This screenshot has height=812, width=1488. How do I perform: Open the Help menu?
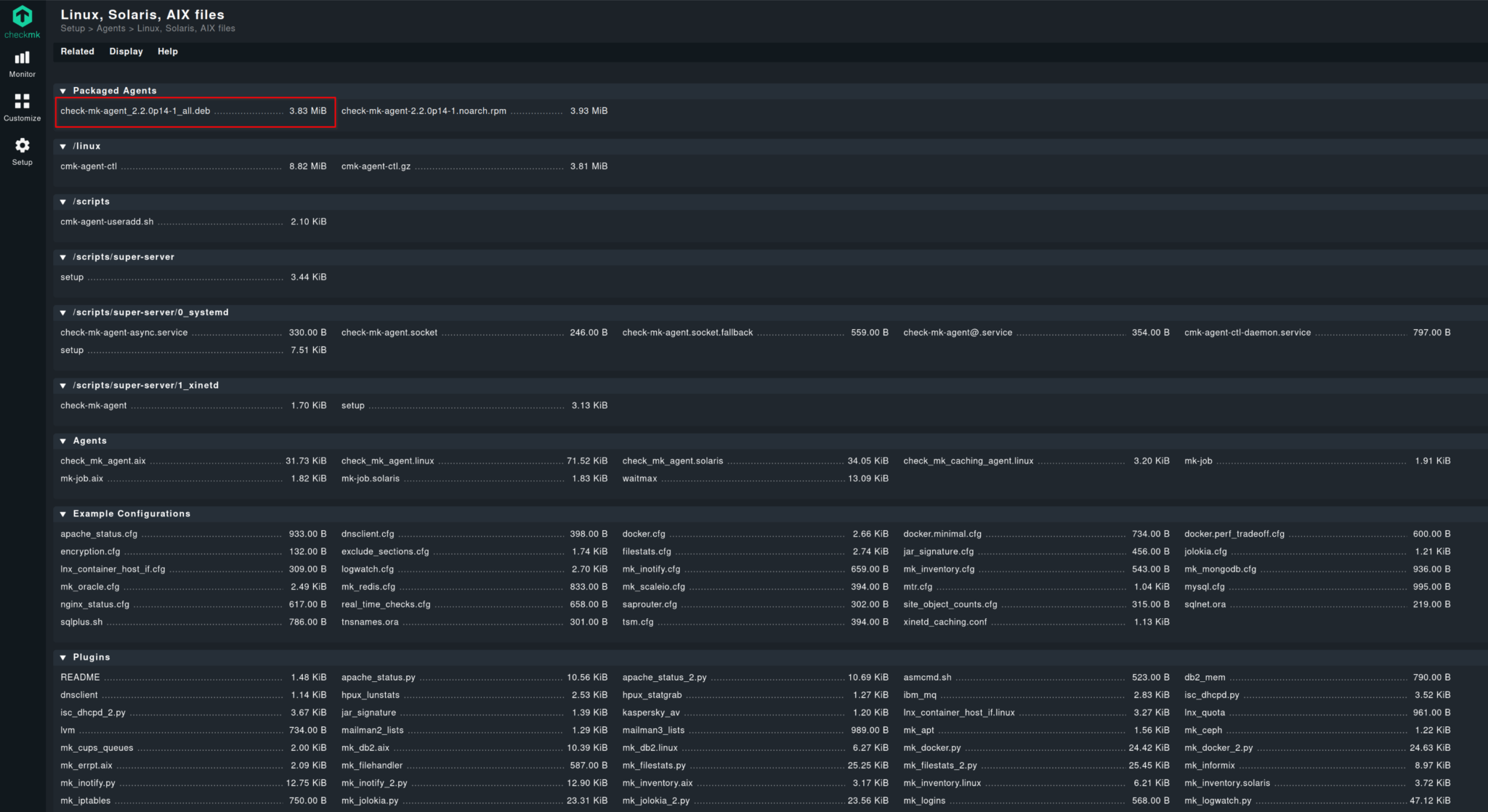[x=167, y=52]
